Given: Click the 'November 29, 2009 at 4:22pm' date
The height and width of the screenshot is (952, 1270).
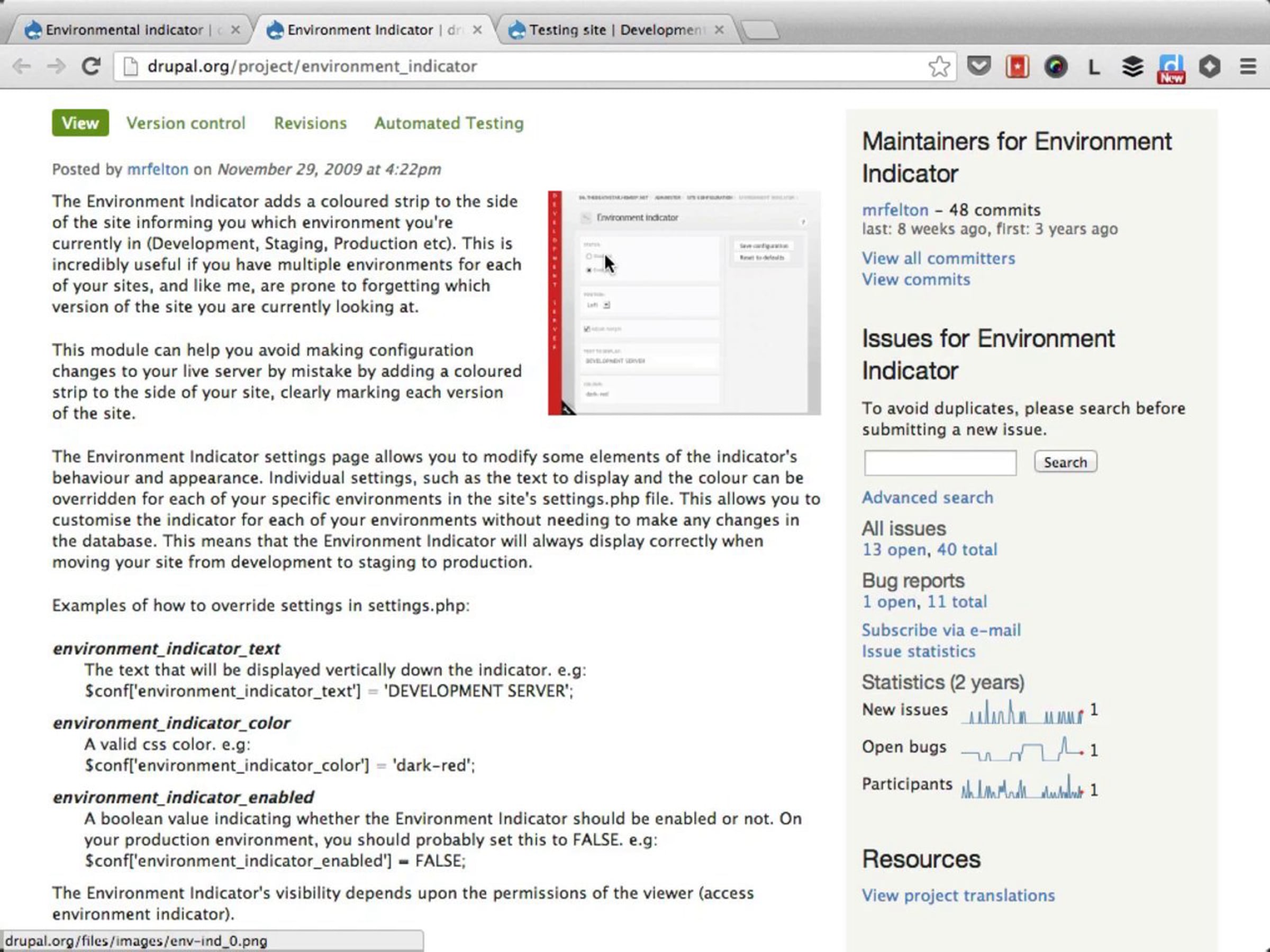Looking at the screenshot, I should point(329,169).
